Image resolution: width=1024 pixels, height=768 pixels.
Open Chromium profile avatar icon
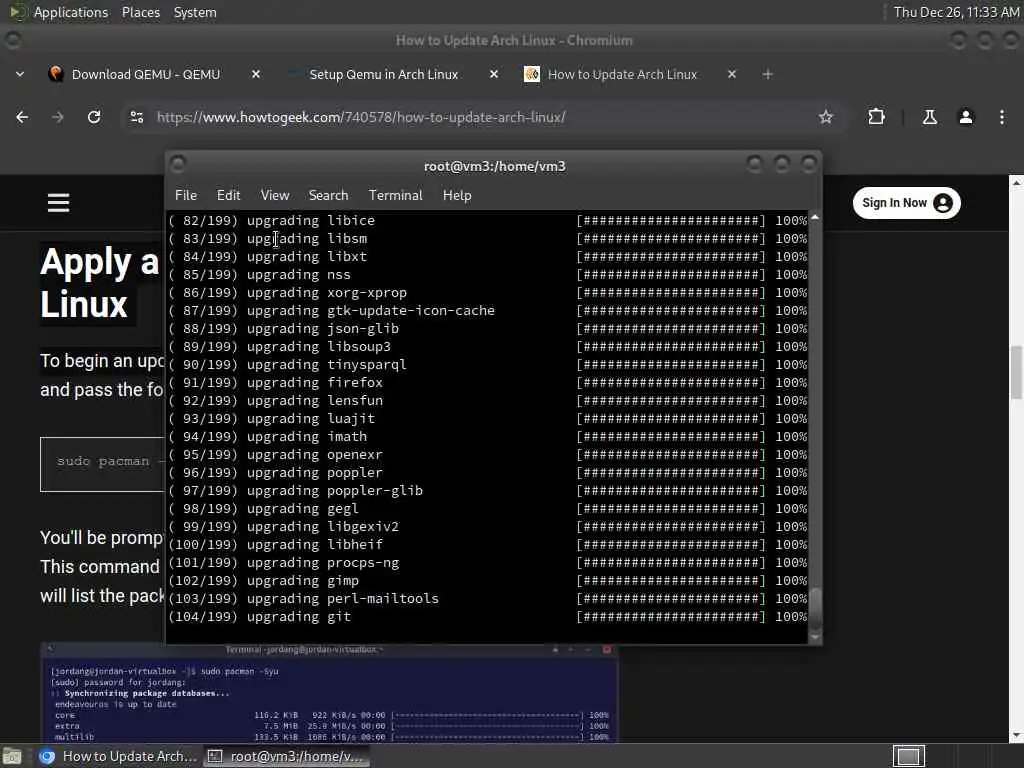click(966, 117)
